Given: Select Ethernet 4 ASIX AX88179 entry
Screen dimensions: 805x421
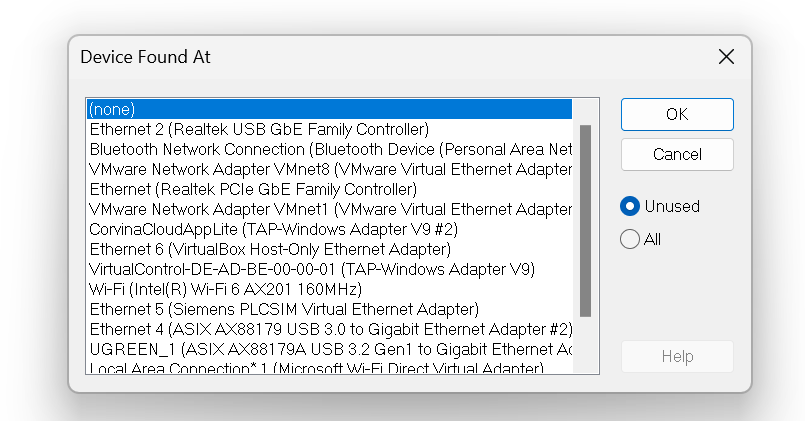Looking at the screenshot, I should (x=329, y=330).
